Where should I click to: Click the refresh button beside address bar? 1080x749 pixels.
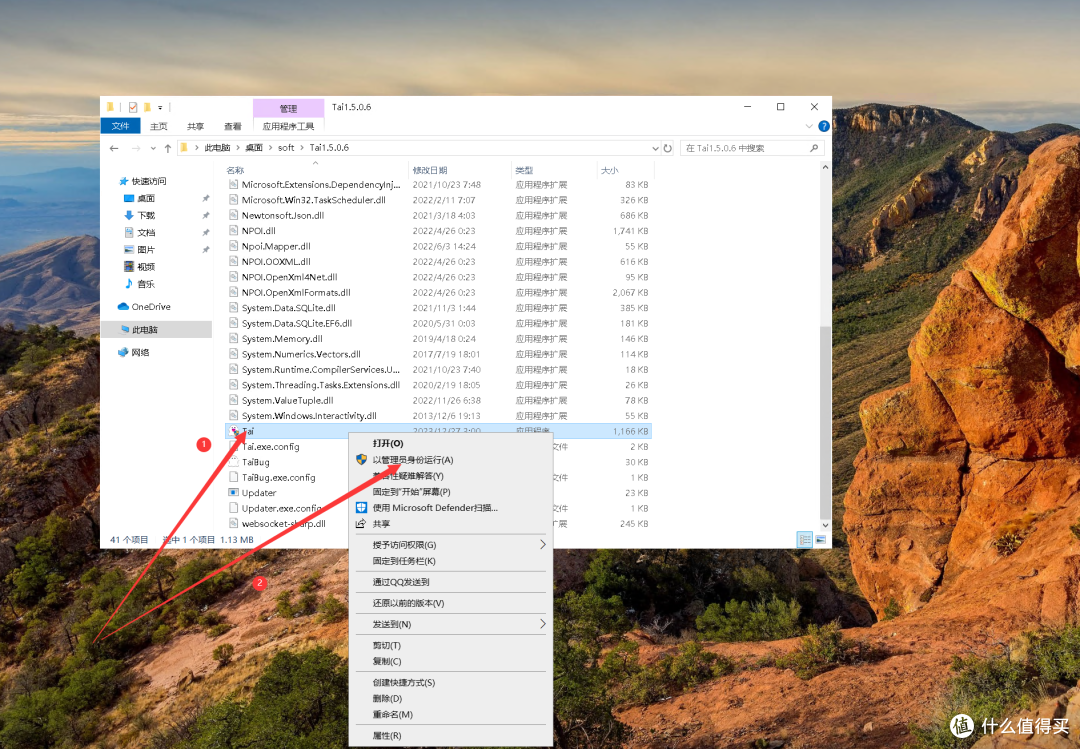tap(667, 148)
